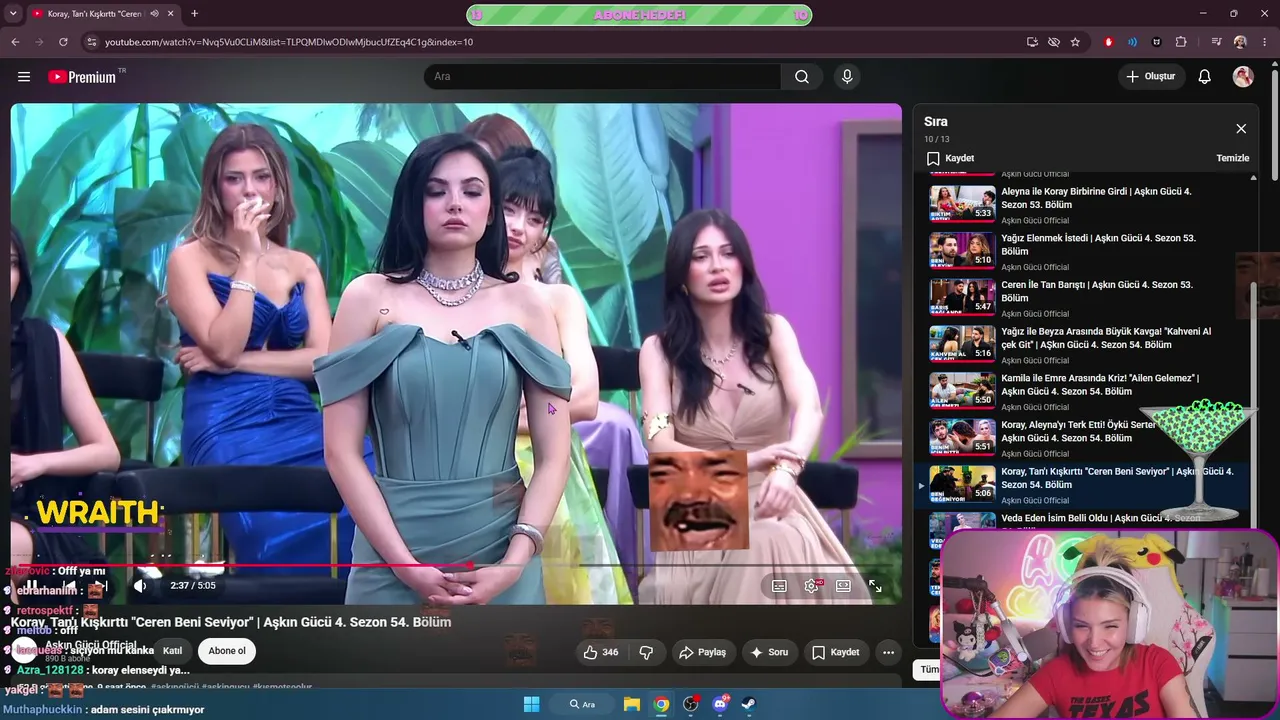Bookmark this page with the star
This screenshot has height=720, width=1280.
point(1075,42)
